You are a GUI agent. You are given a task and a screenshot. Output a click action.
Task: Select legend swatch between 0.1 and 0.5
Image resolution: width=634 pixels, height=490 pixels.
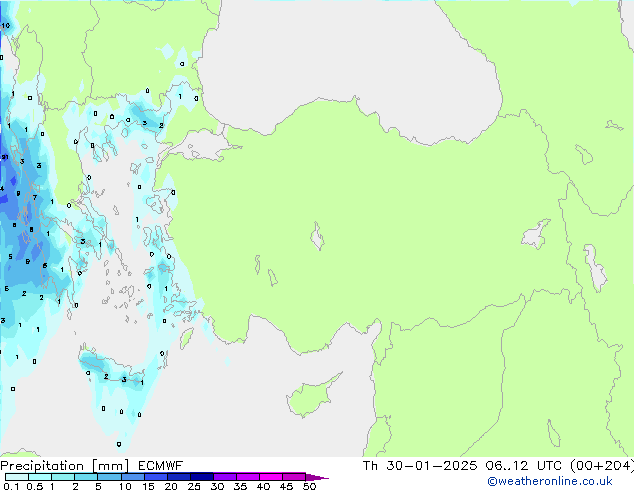17,477
